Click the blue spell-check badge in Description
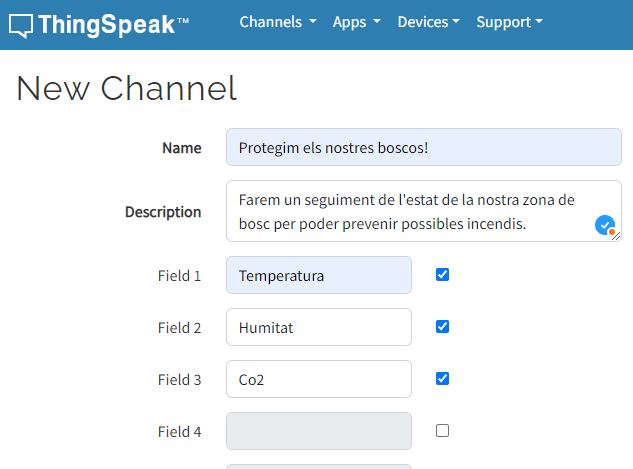 604,225
